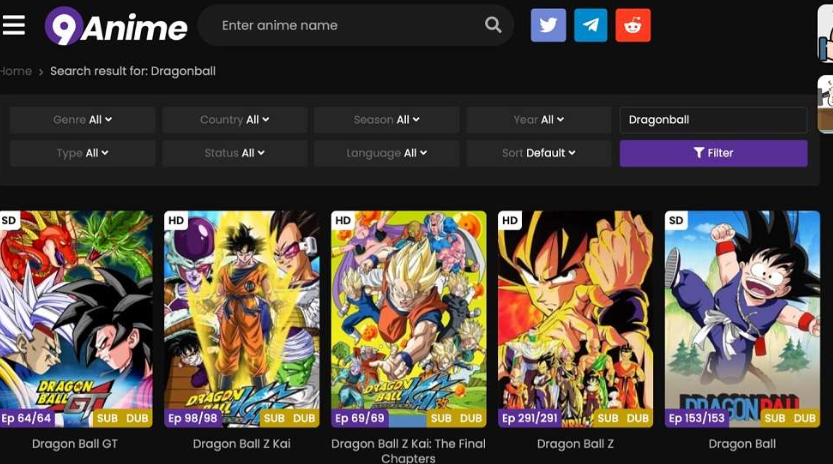Expand the Country filter dropdown
This screenshot has width=833, height=464.
pyautogui.click(x=234, y=120)
